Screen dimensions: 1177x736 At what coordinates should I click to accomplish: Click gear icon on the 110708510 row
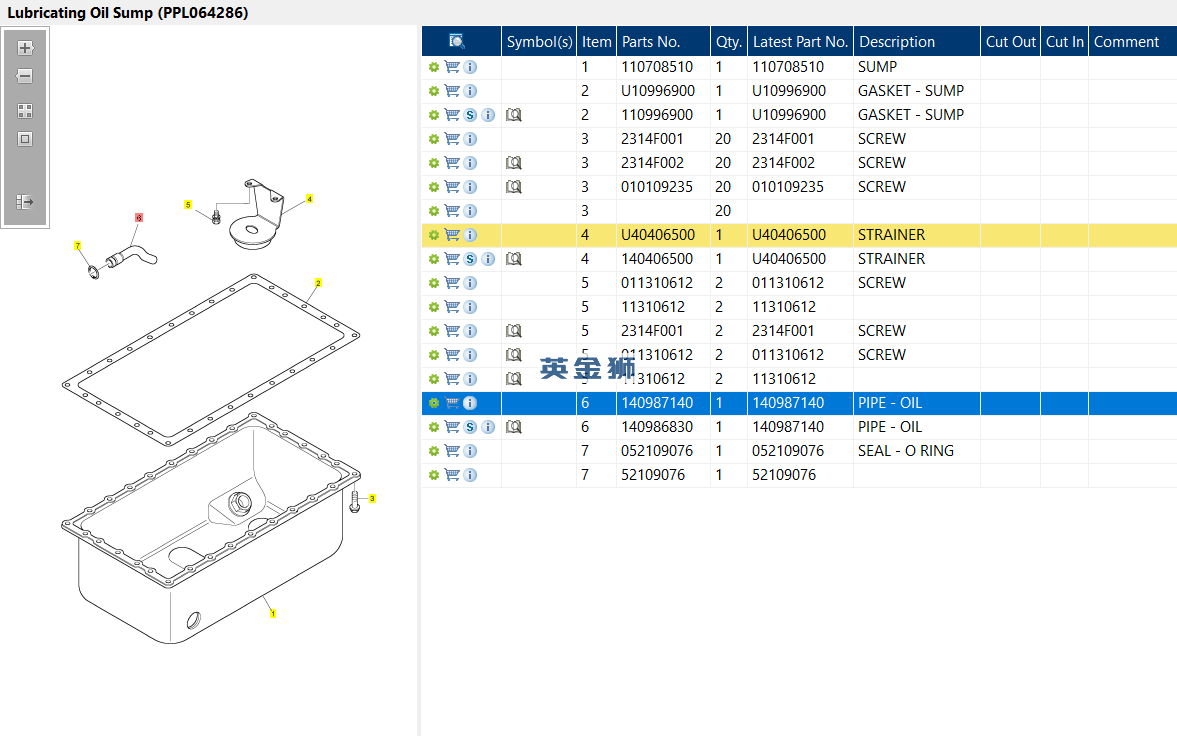click(434, 67)
